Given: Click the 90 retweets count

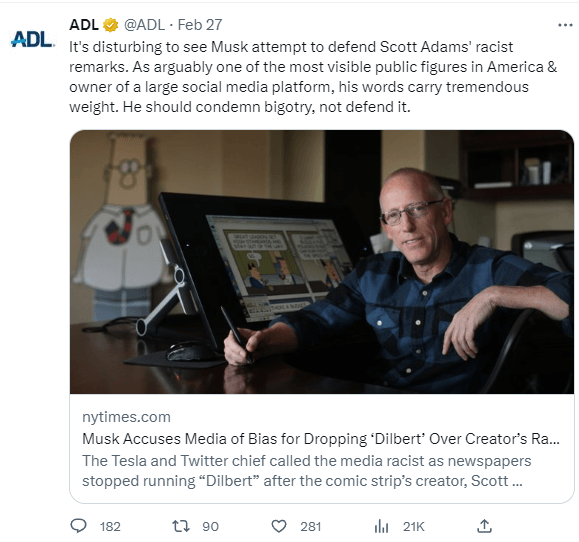Looking at the screenshot, I should [210, 526].
